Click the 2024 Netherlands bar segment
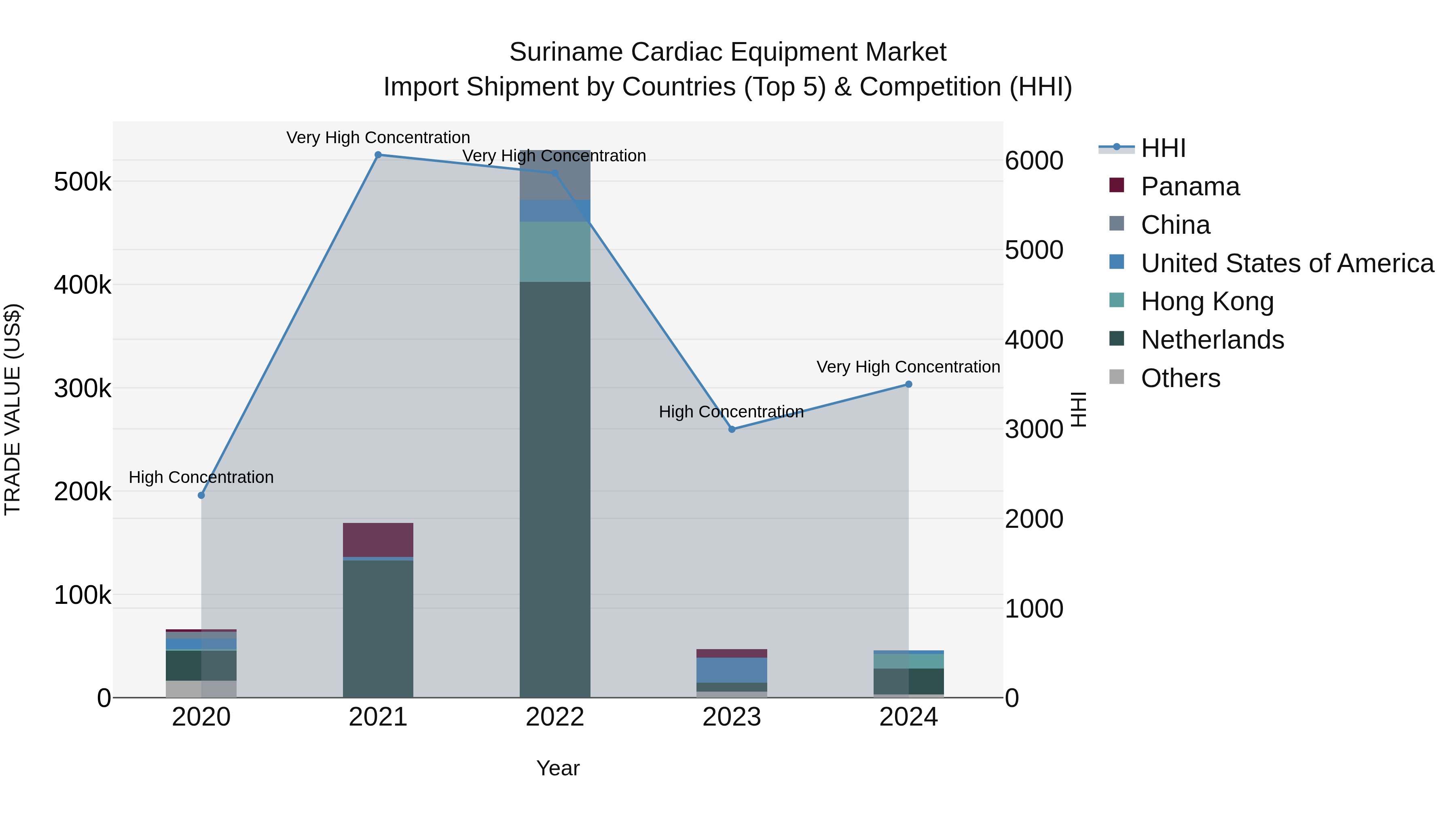Viewport: 1456px width, 819px height. [x=909, y=681]
